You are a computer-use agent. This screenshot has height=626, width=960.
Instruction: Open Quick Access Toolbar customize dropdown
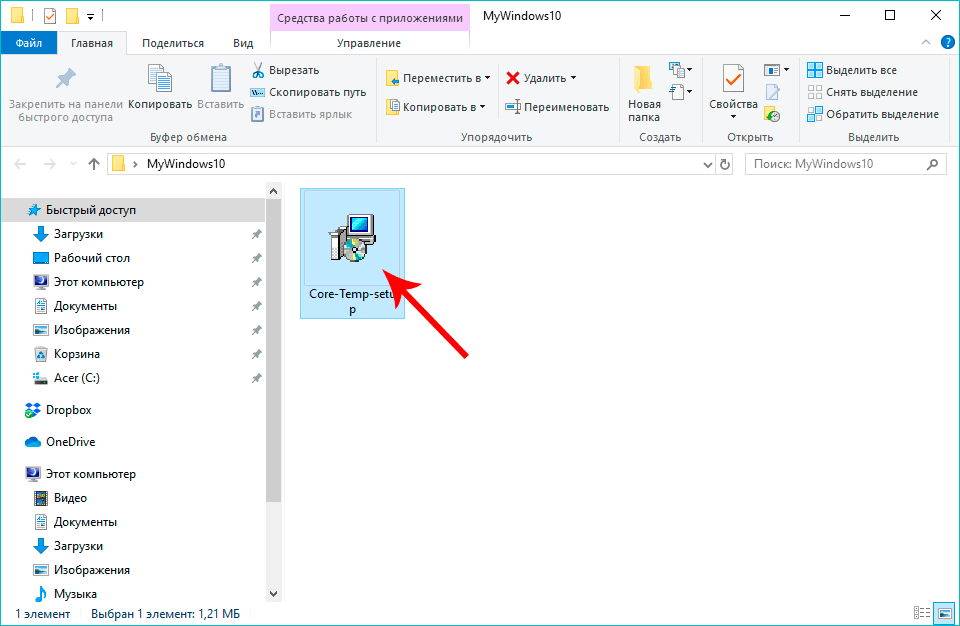tap(90, 17)
